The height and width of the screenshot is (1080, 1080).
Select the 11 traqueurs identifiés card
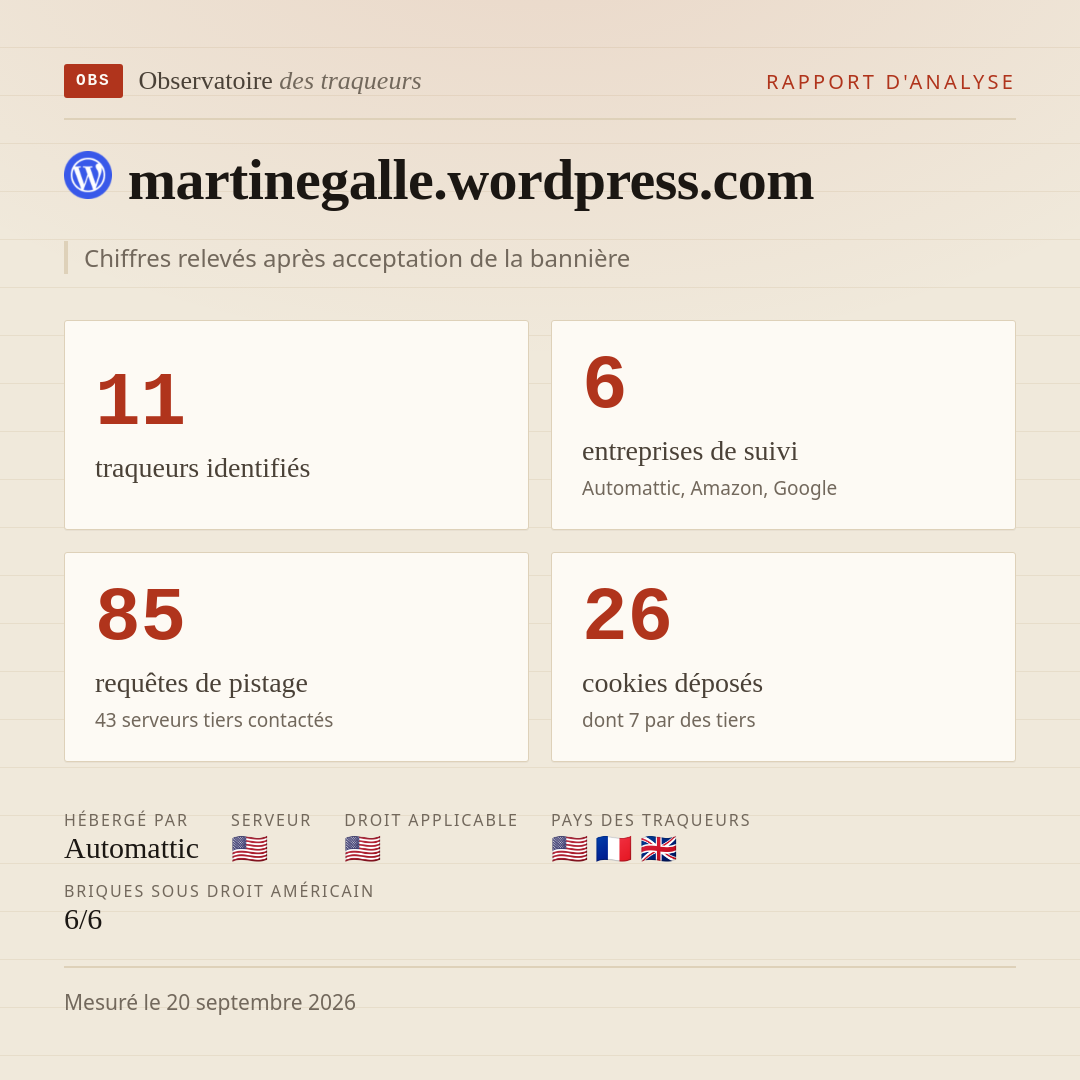tap(296, 425)
